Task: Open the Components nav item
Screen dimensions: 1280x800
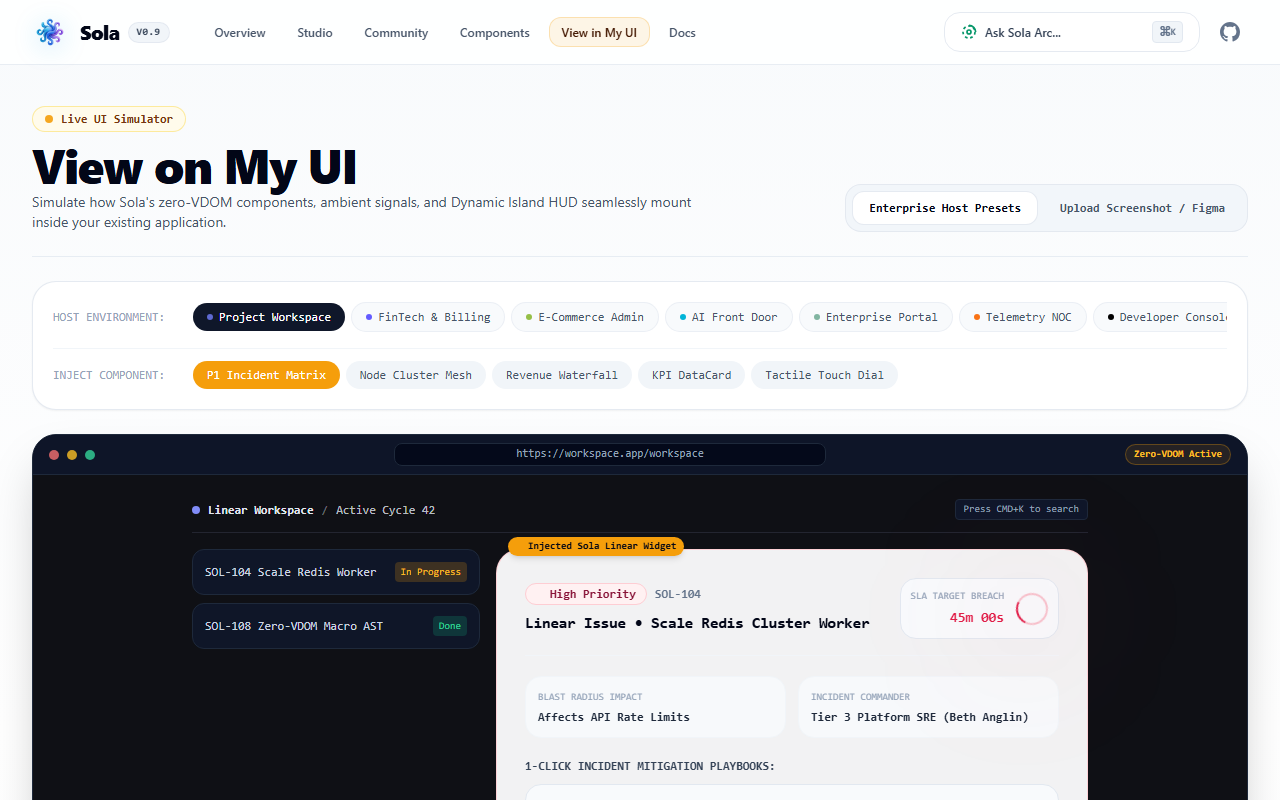Action: pyautogui.click(x=495, y=32)
